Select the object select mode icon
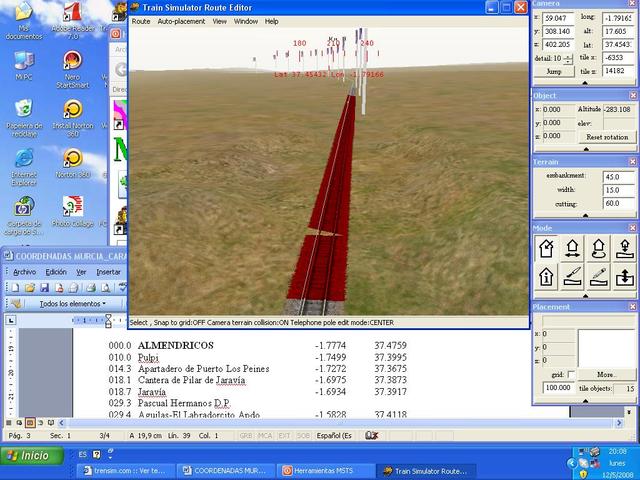The width and height of the screenshot is (640, 480). click(547, 248)
